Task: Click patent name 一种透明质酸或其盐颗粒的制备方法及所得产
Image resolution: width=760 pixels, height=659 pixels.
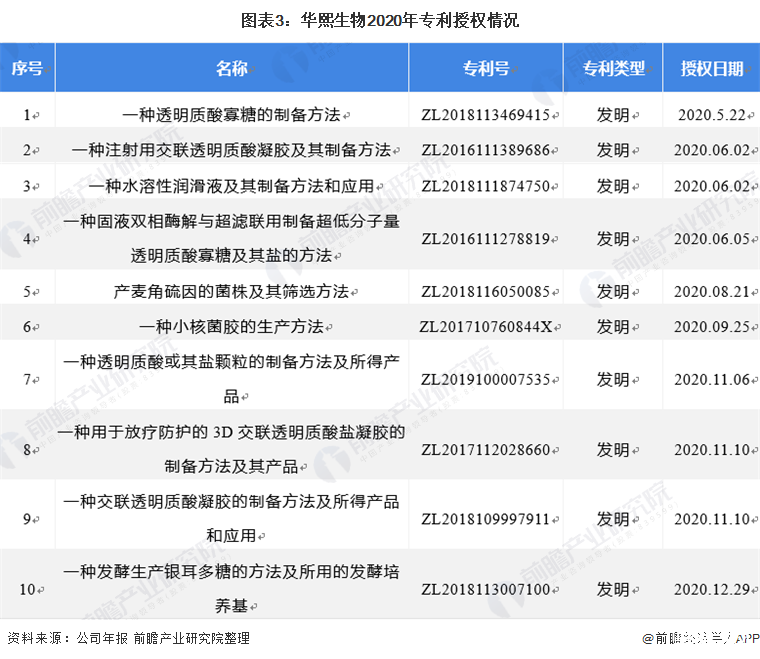Action: click(x=232, y=362)
